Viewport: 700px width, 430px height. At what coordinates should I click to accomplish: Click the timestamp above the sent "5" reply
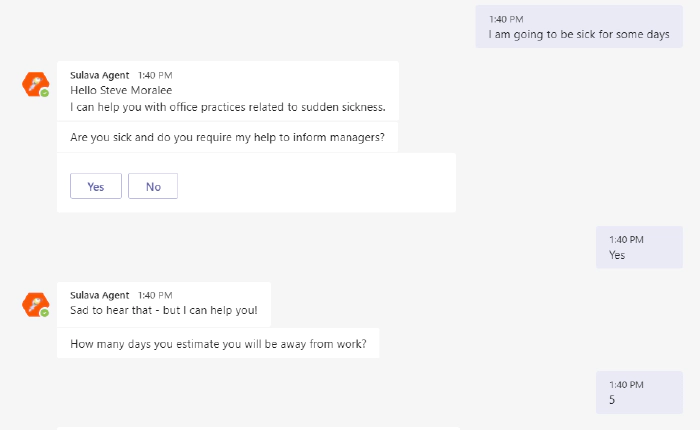coord(626,385)
